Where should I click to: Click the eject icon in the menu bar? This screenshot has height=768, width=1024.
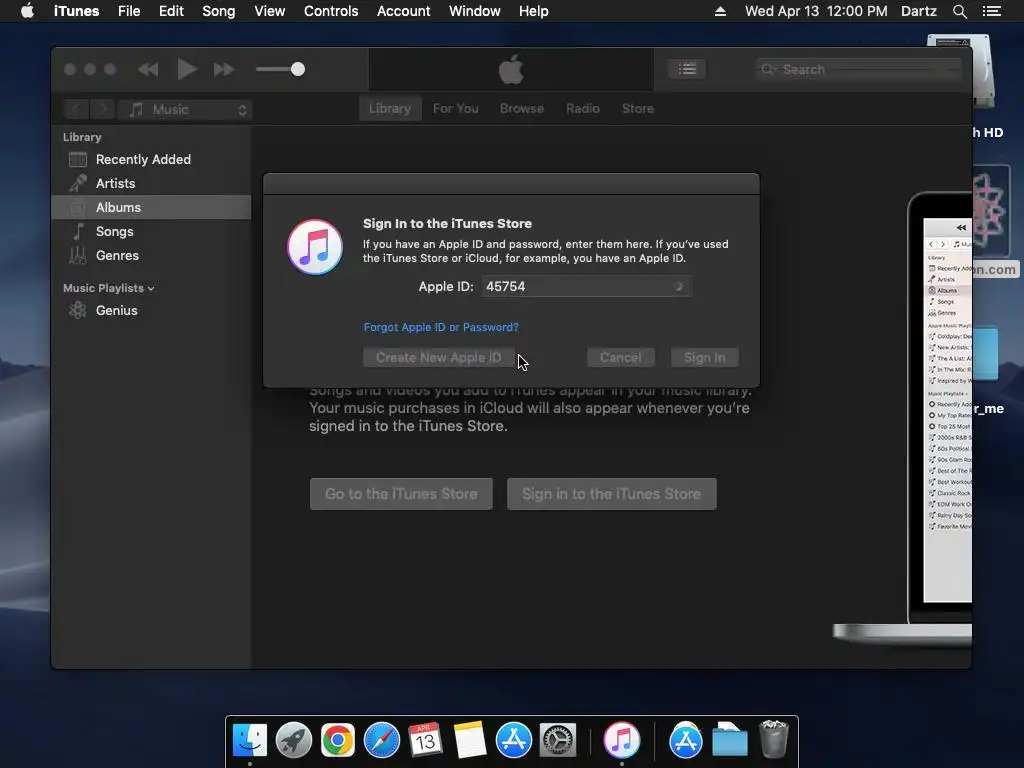pyautogui.click(x=720, y=11)
